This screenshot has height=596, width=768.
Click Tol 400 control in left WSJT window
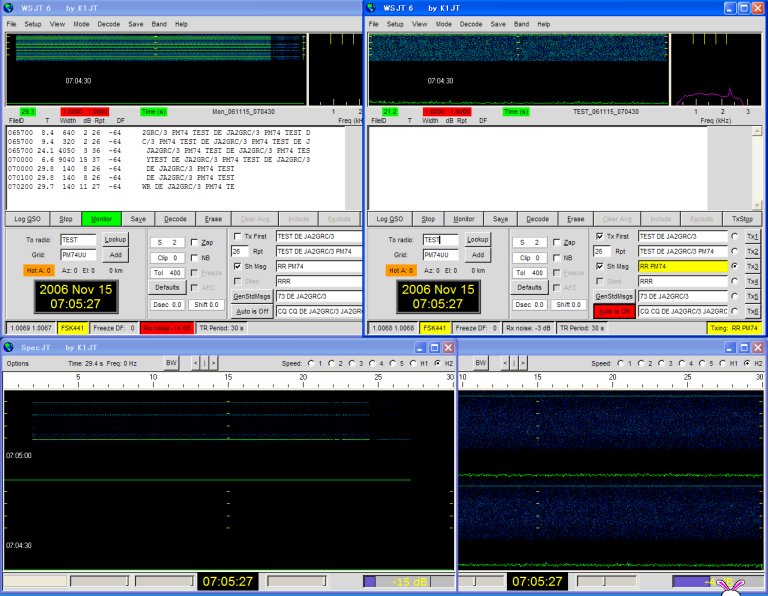point(167,273)
